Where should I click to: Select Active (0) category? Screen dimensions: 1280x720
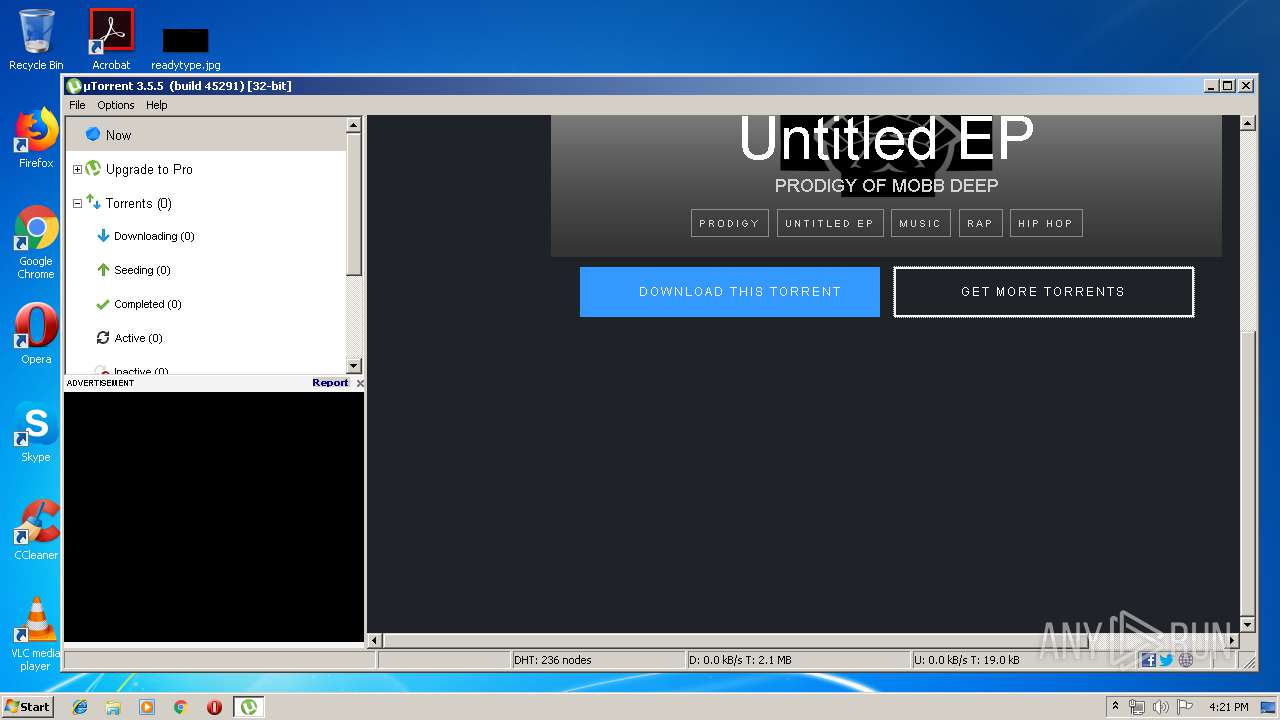pos(138,338)
